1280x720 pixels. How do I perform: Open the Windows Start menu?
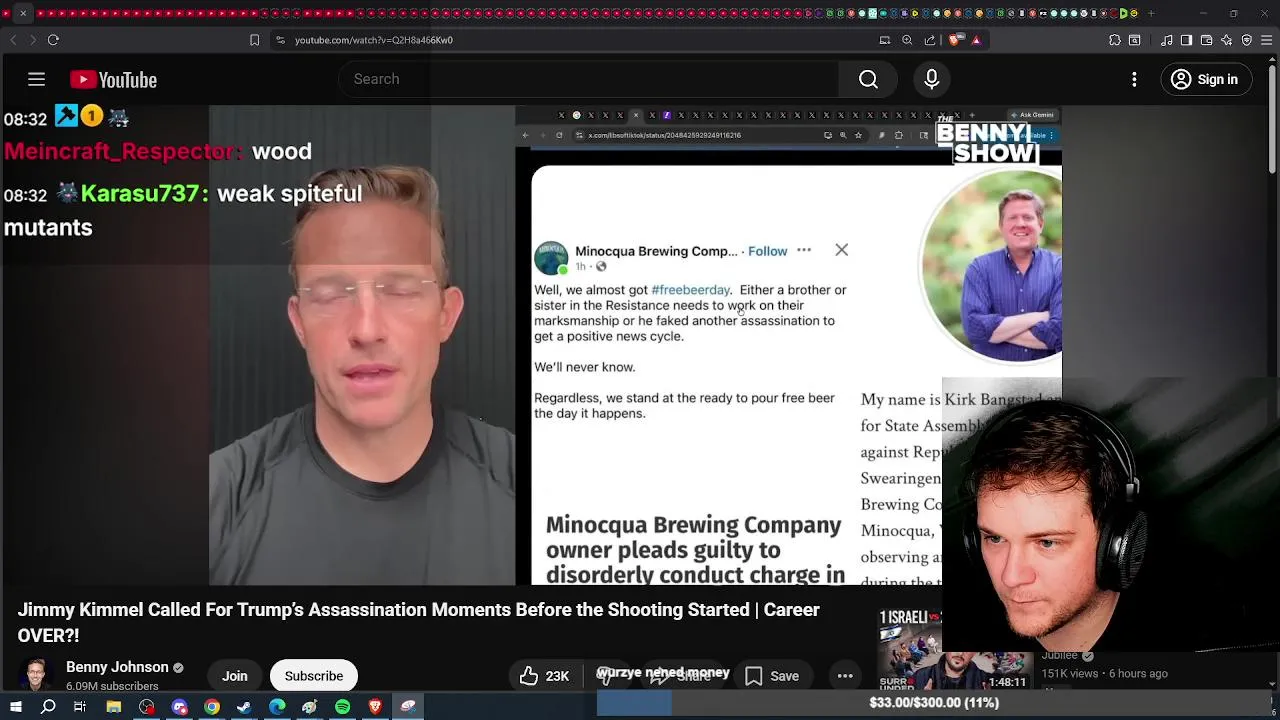pos(15,707)
